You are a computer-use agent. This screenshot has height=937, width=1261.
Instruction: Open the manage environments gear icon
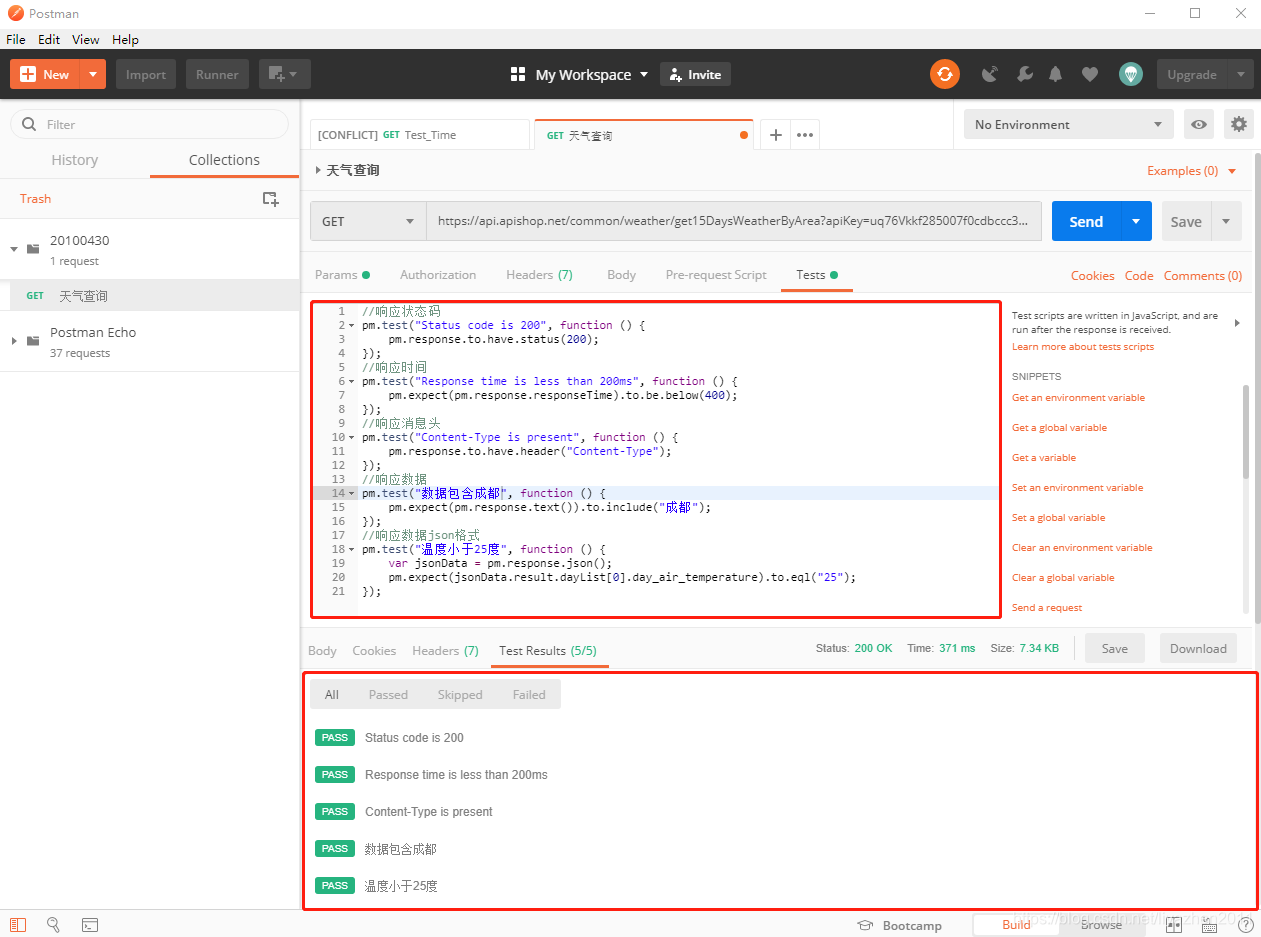point(1239,124)
